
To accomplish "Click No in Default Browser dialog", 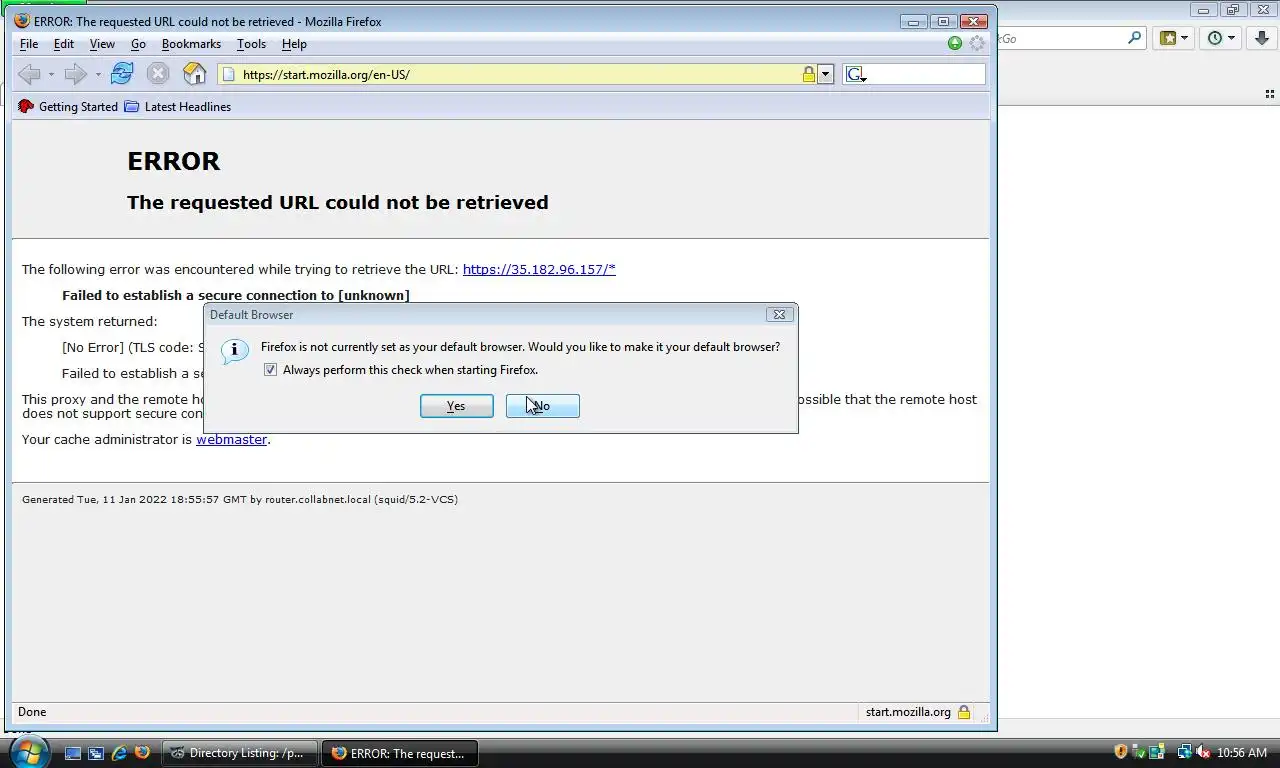I will 542,406.
